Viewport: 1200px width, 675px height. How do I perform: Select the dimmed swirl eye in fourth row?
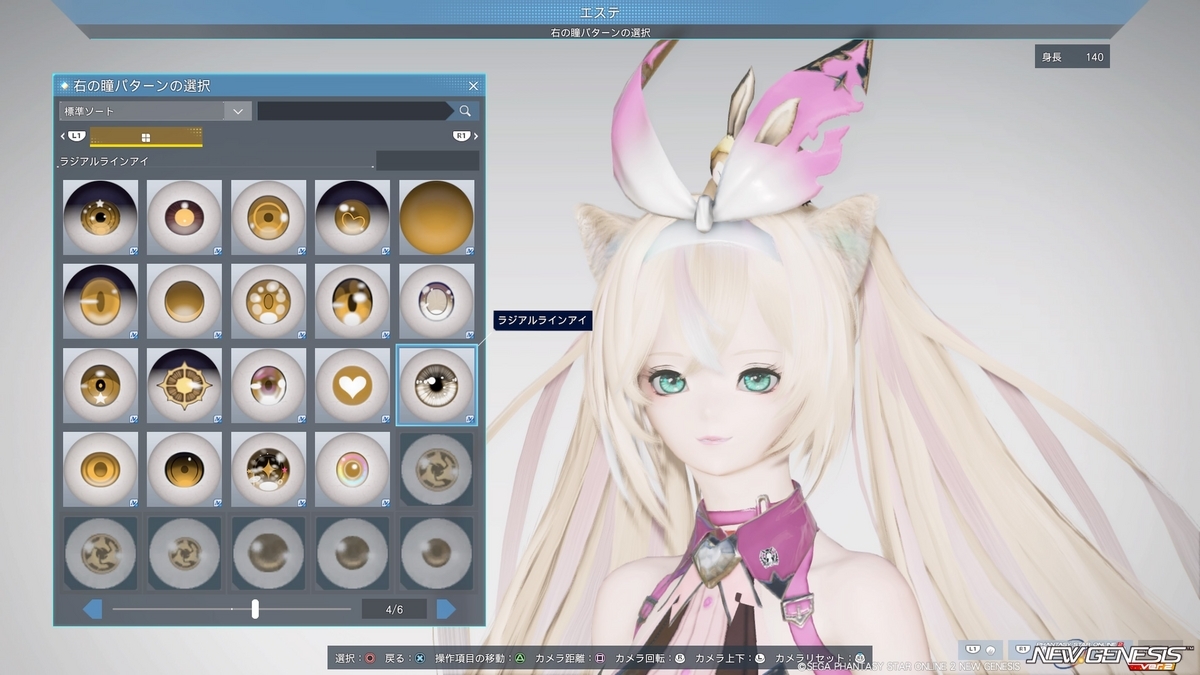(437, 469)
